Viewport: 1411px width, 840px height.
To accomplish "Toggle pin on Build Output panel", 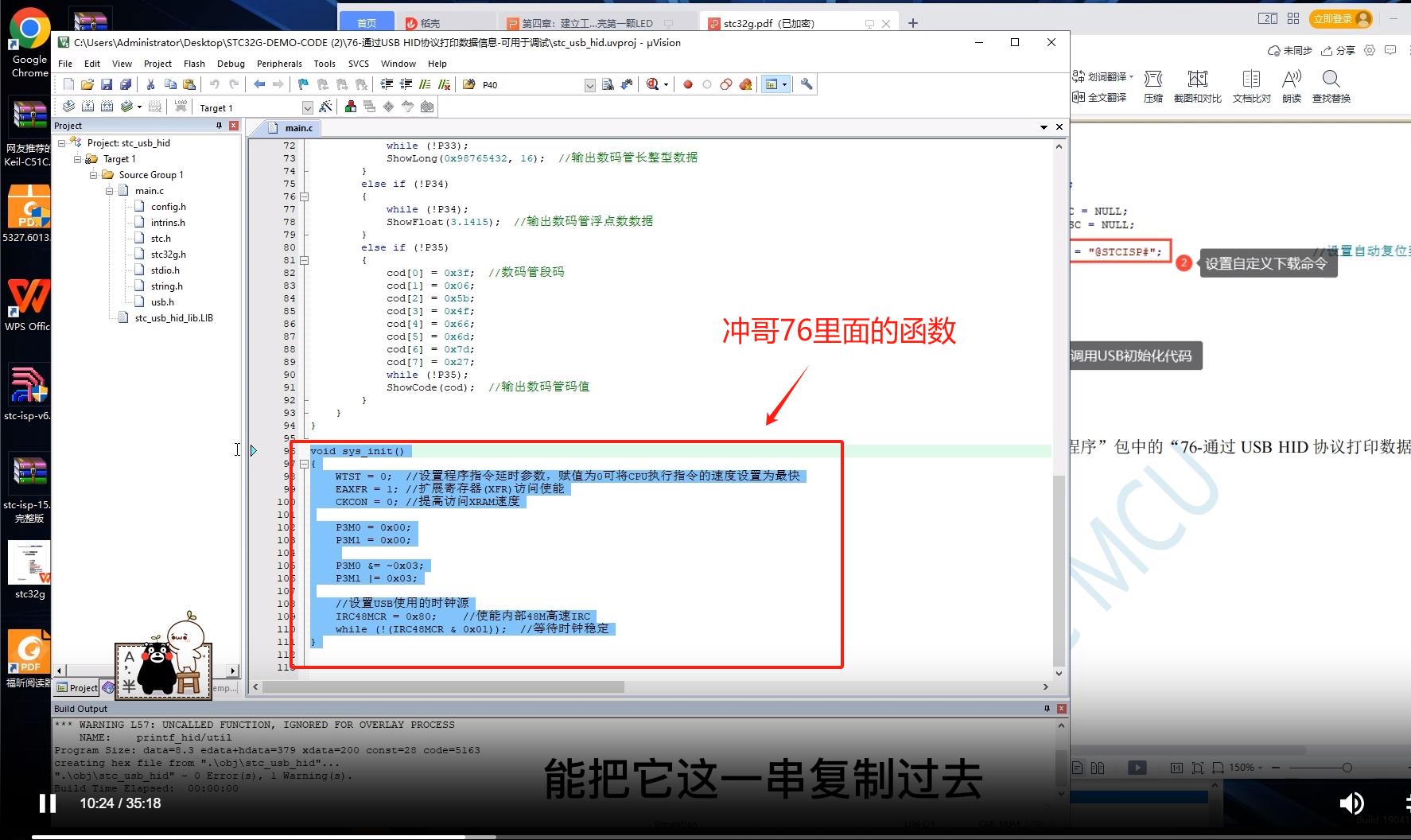I will click(1047, 708).
